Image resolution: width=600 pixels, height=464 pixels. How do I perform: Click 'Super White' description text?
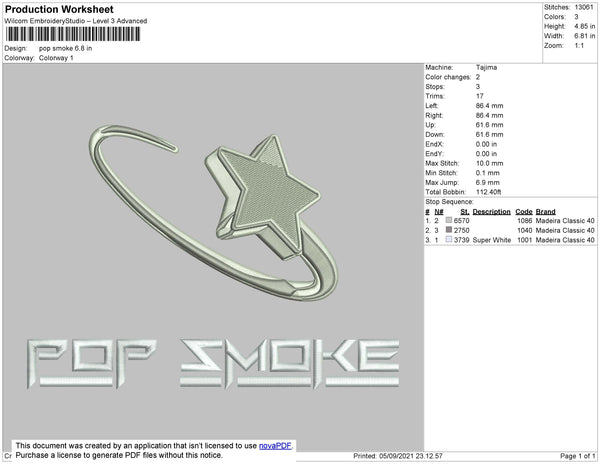click(492, 240)
